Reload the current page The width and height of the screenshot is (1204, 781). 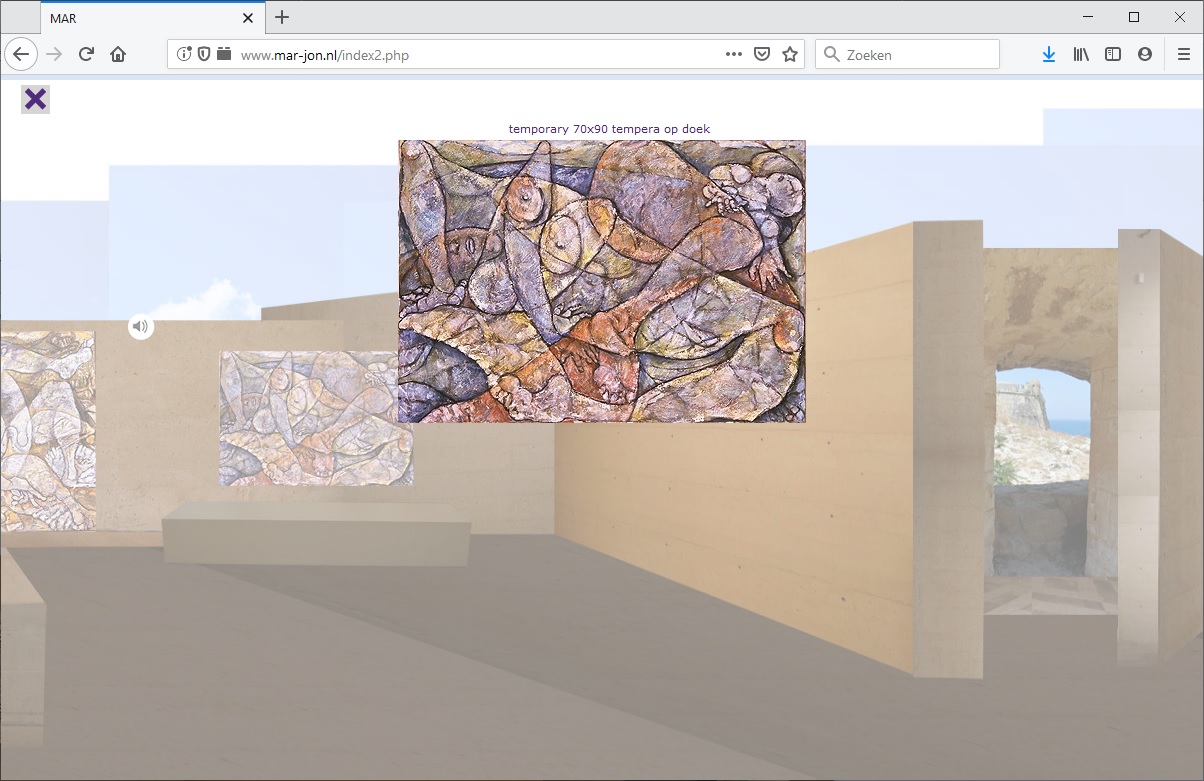pyautogui.click(x=86, y=55)
